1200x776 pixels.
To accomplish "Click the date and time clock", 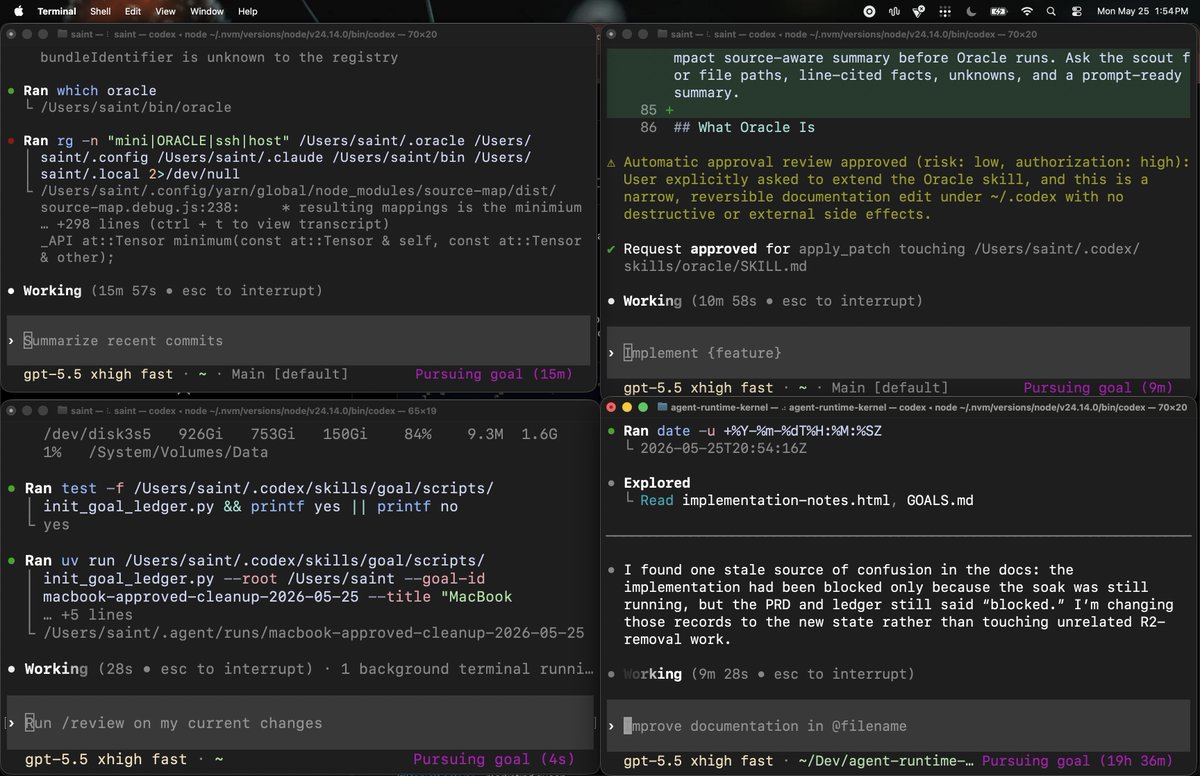I will (1142, 11).
